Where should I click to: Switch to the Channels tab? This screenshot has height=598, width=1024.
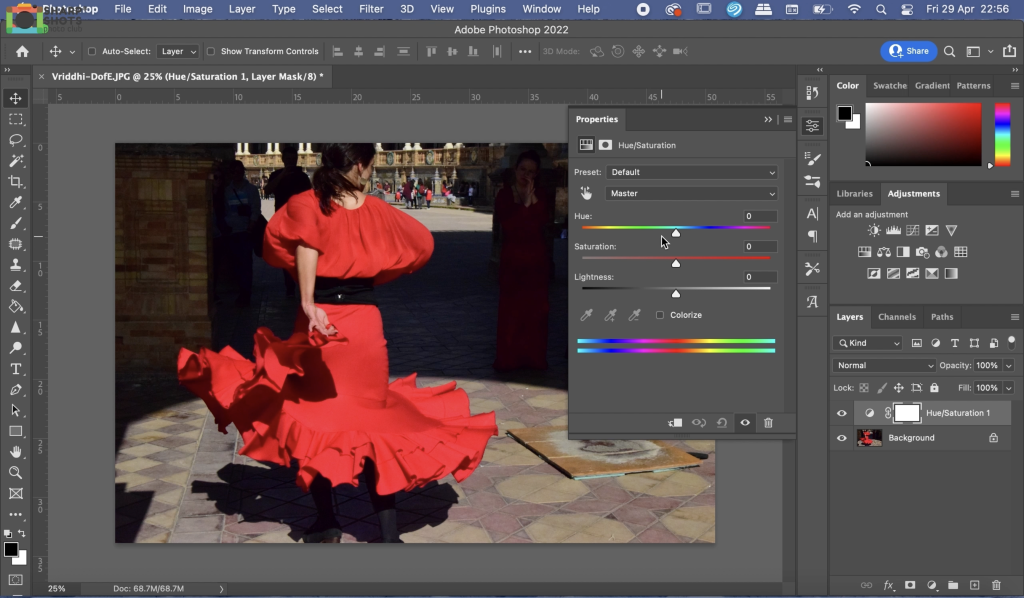tap(896, 317)
